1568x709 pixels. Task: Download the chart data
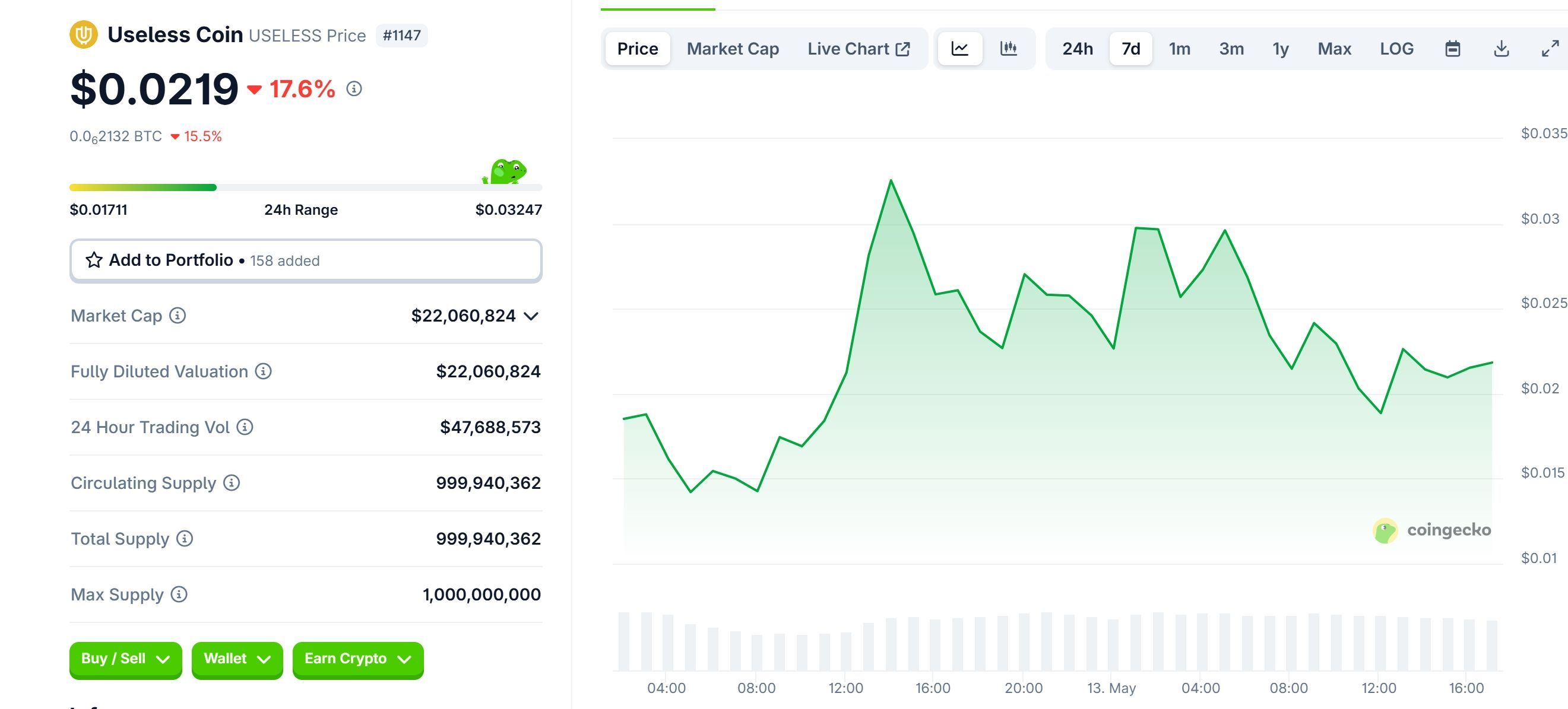(x=1500, y=49)
